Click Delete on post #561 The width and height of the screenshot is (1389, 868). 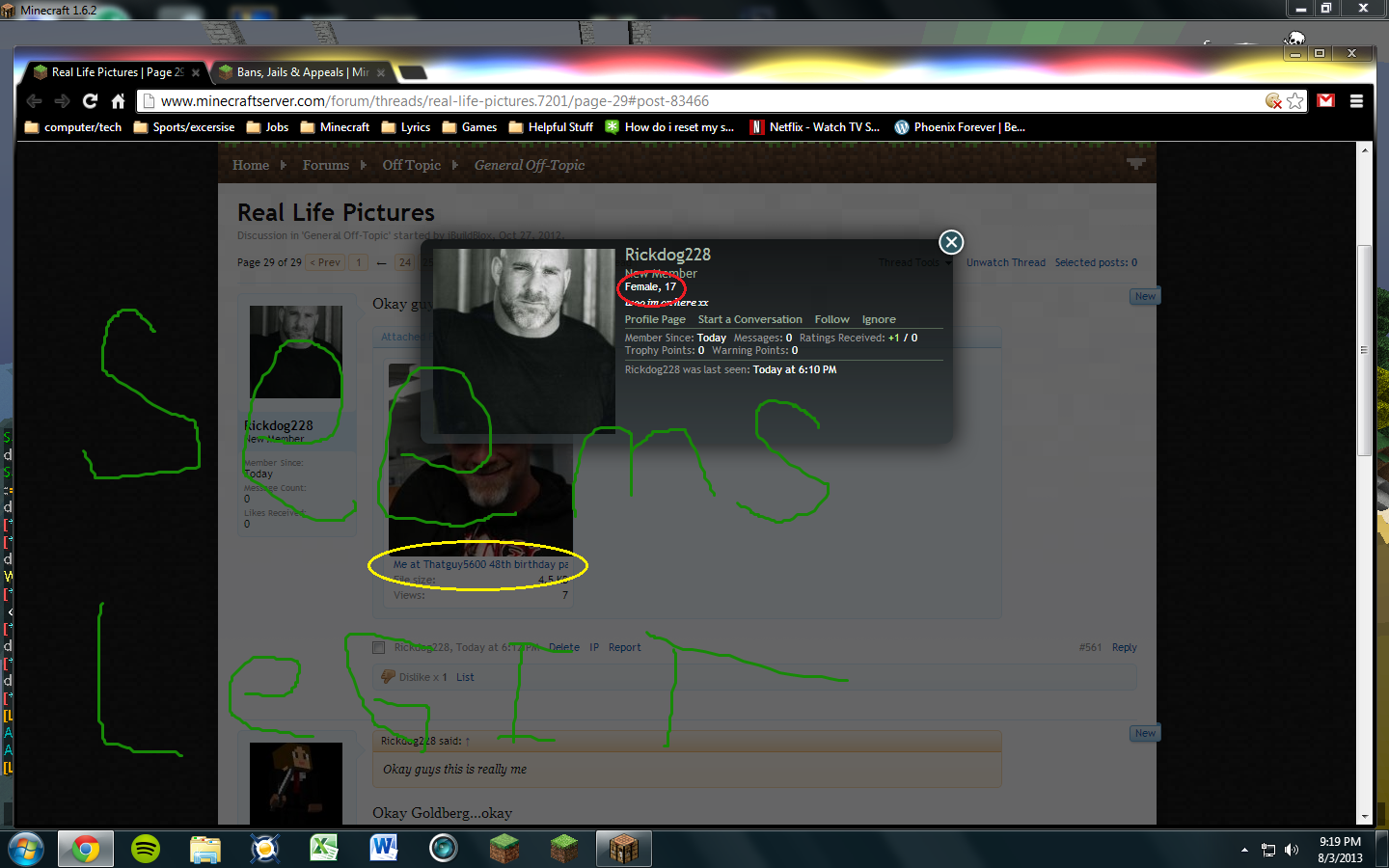click(564, 648)
